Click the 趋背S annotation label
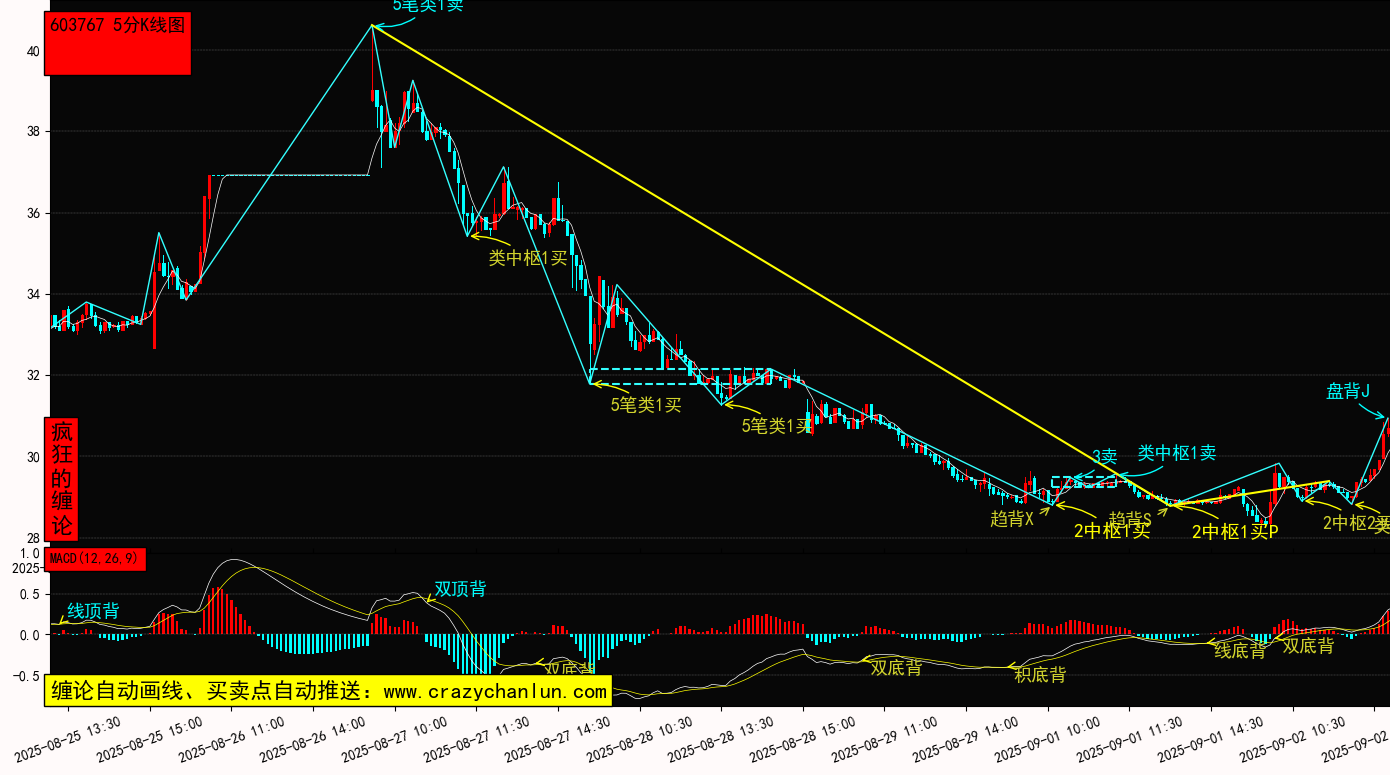Viewport: 1390px width, 775px height. pos(1130,520)
